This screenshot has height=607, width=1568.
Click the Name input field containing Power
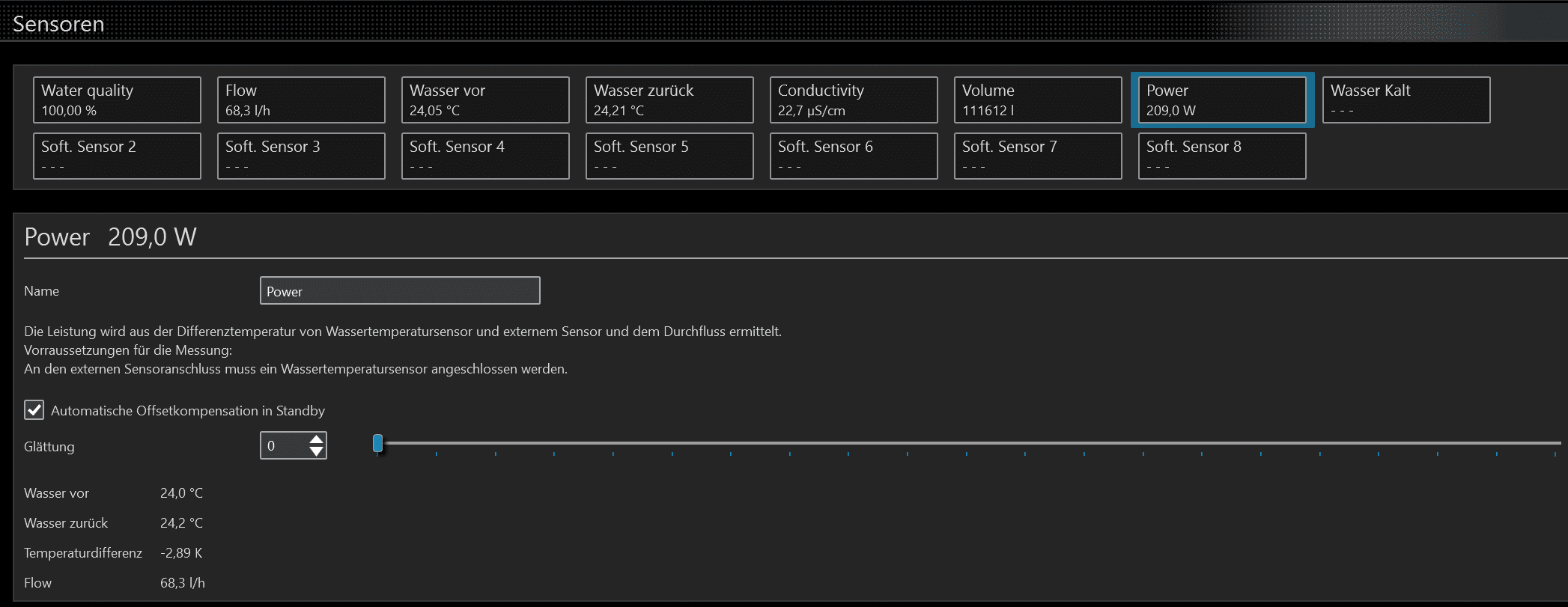[400, 290]
